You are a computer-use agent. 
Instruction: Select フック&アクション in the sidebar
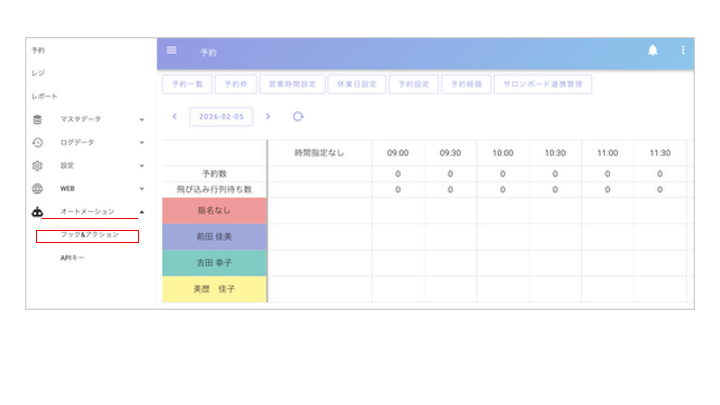click(x=88, y=235)
